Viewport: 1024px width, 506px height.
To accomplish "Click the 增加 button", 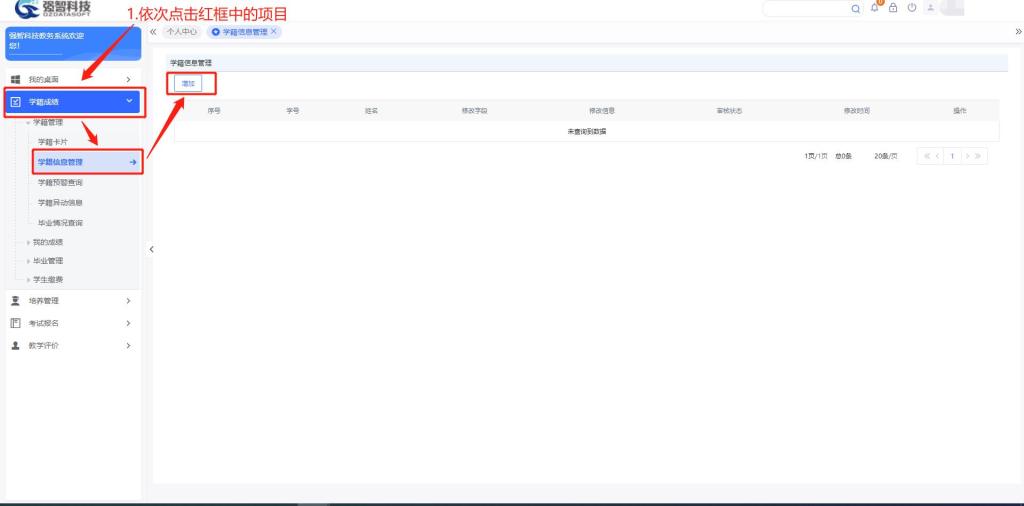I will pos(188,84).
